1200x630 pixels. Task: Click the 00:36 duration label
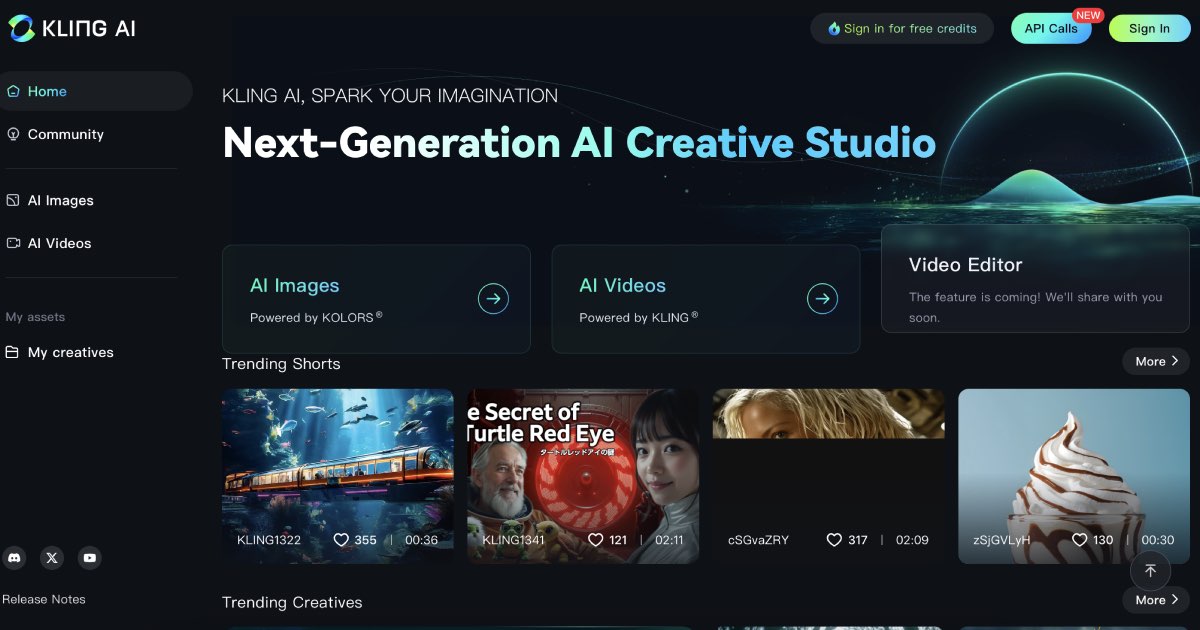(422, 540)
